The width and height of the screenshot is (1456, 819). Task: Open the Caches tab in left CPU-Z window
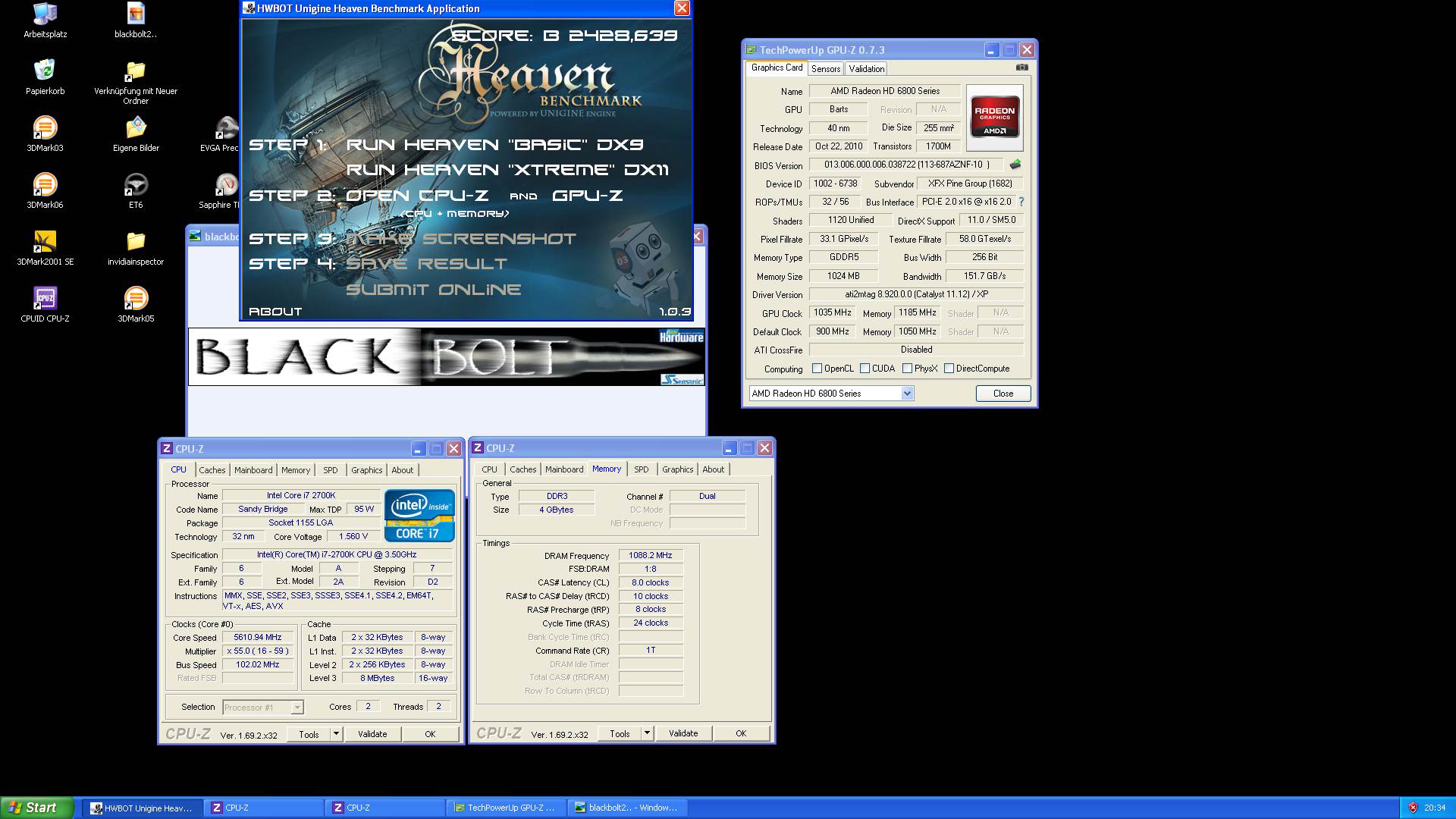(212, 470)
